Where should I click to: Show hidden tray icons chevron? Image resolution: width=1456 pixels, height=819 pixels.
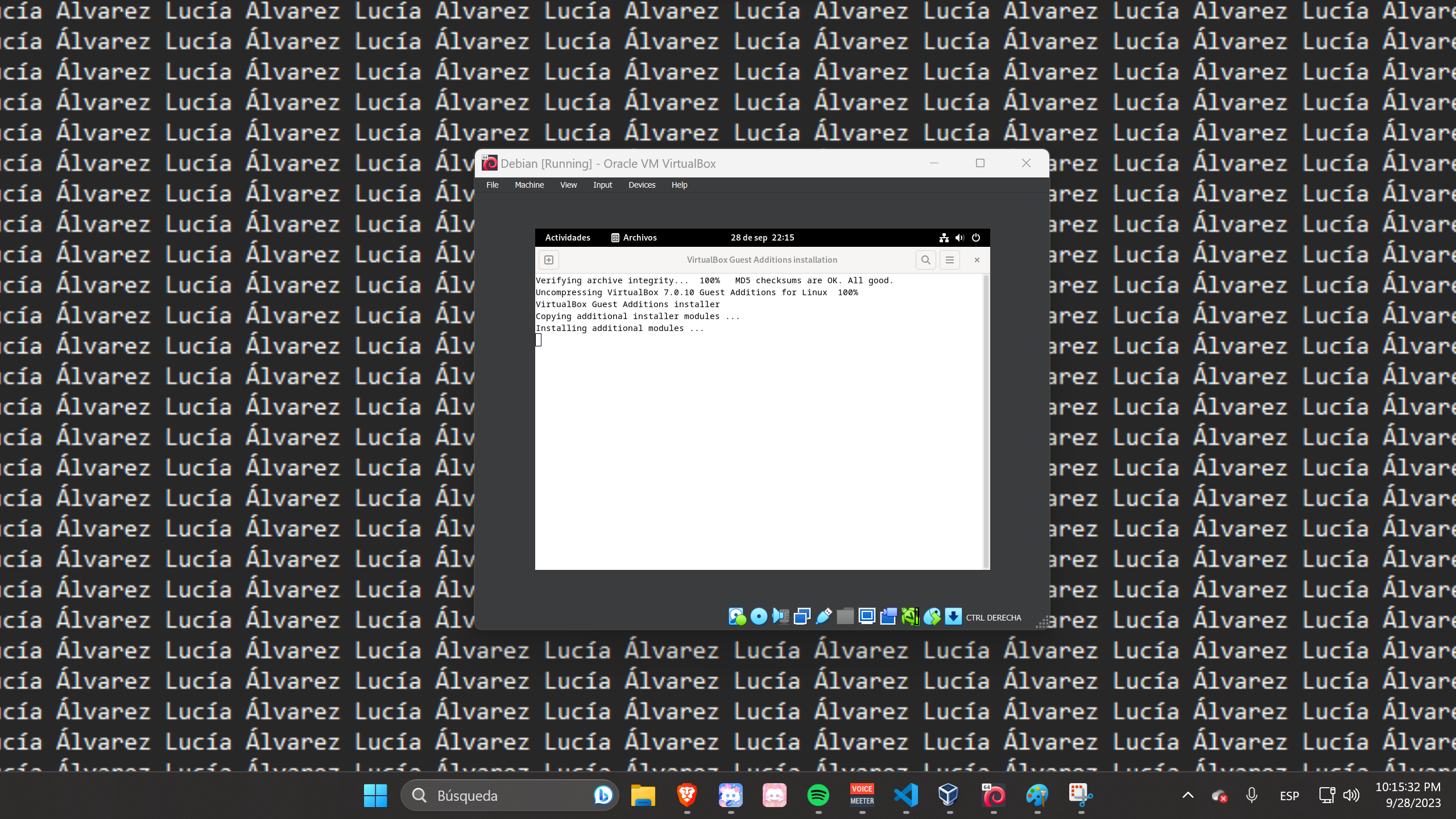click(1188, 795)
